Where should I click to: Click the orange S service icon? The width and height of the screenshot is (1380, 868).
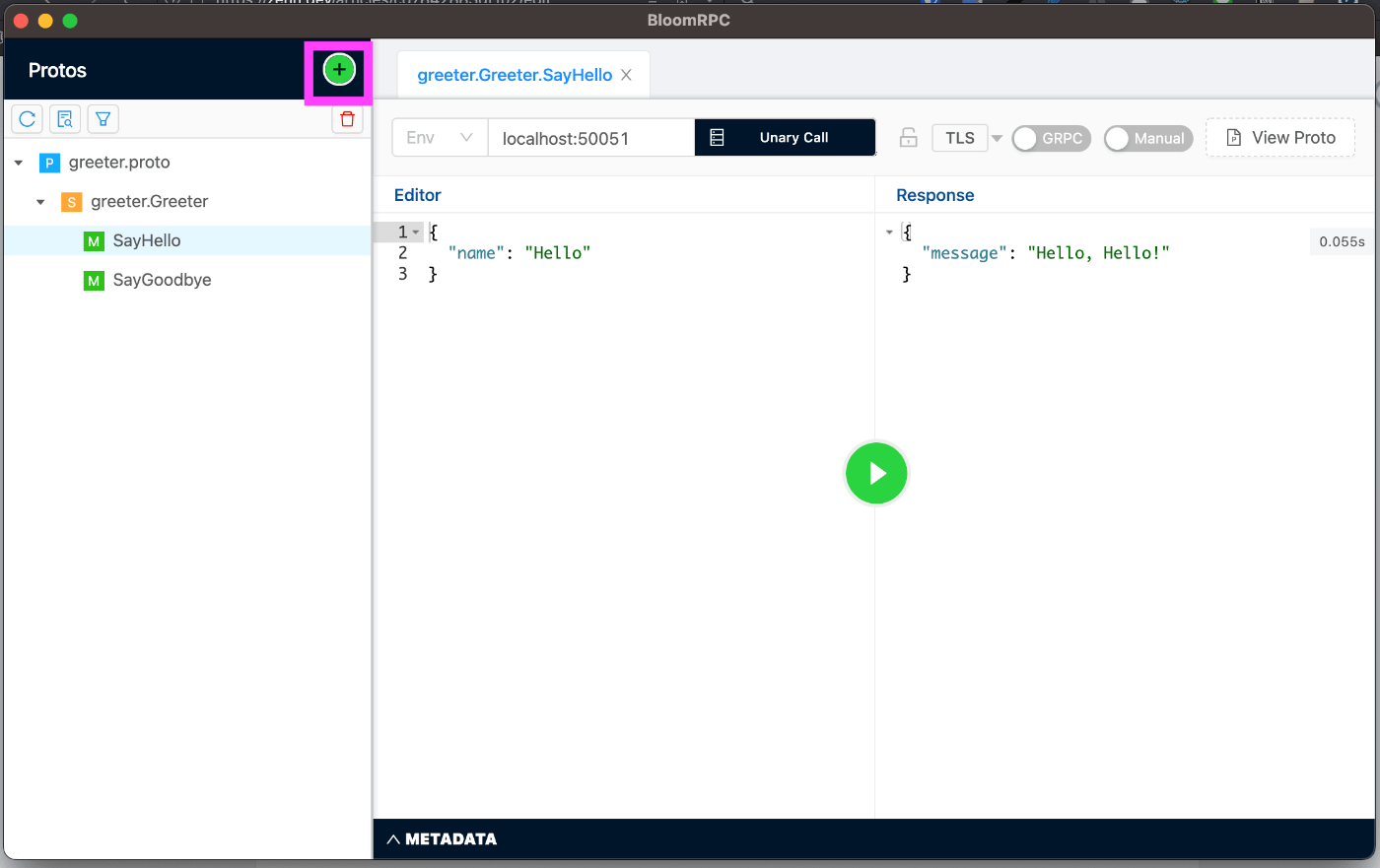click(72, 202)
